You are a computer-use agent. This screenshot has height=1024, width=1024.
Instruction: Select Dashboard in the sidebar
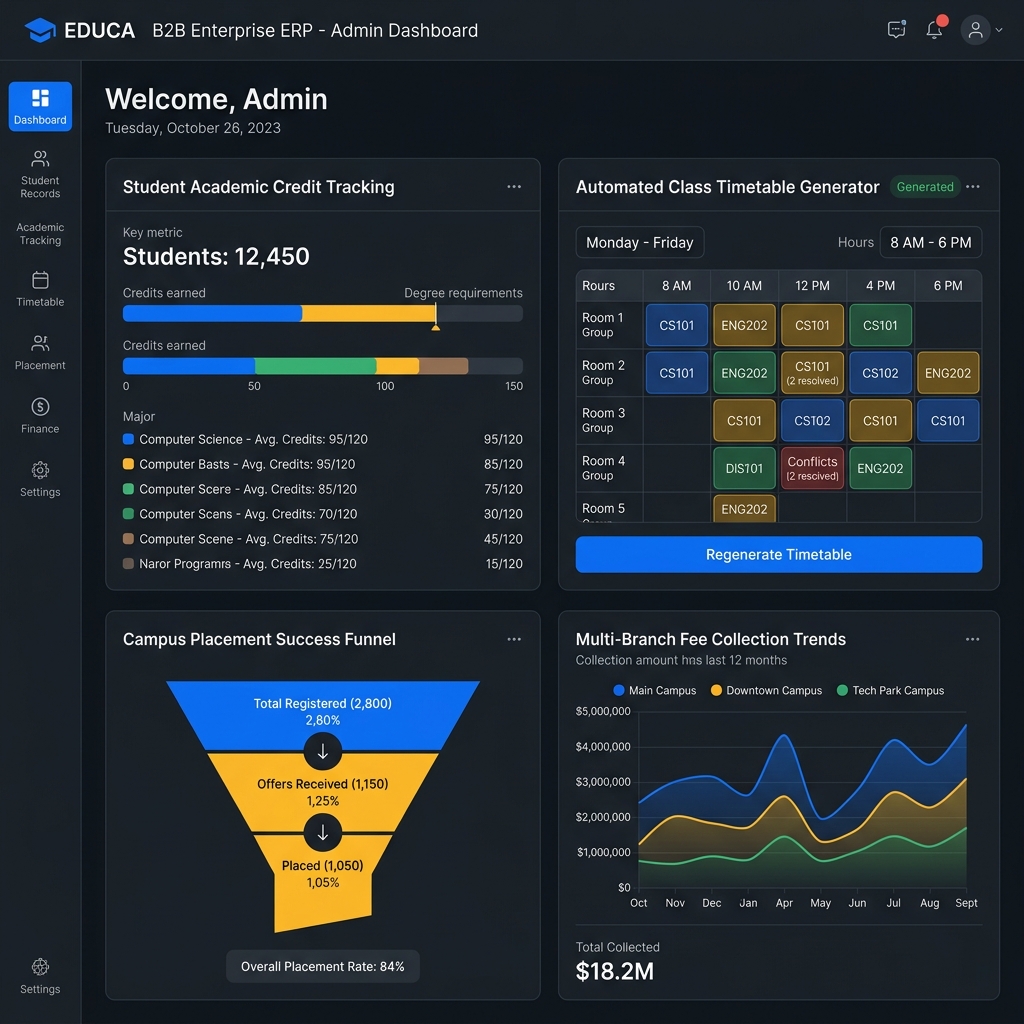pyautogui.click(x=40, y=106)
